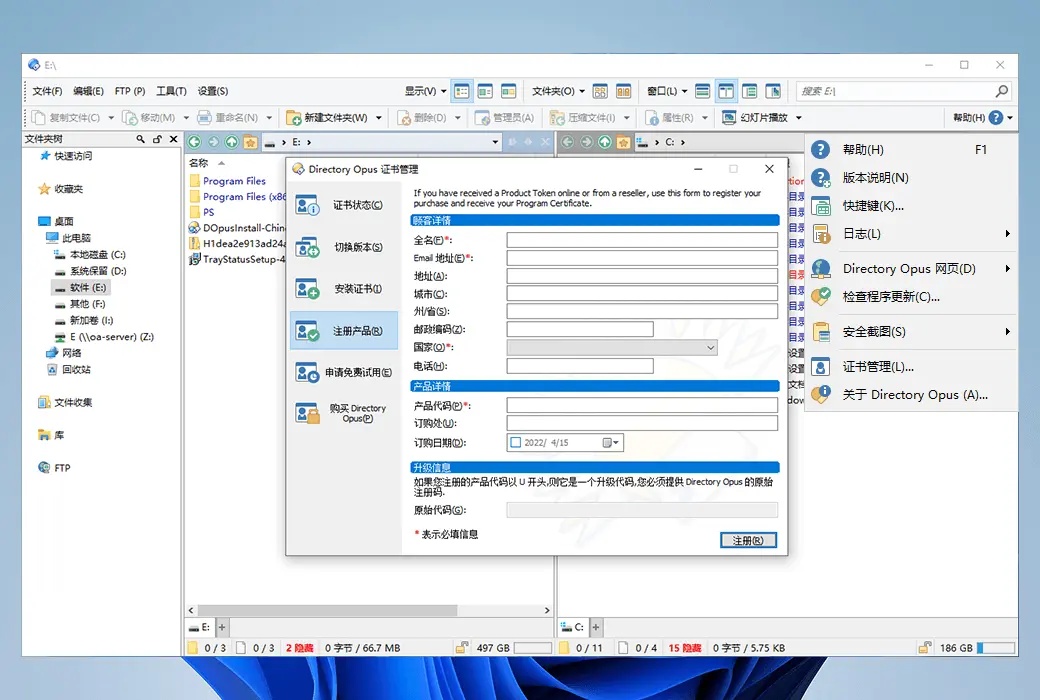Click inside the Email 地址 input field
This screenshot has width=1040, height=700.
pyautogui.click(x=640, y=256)
